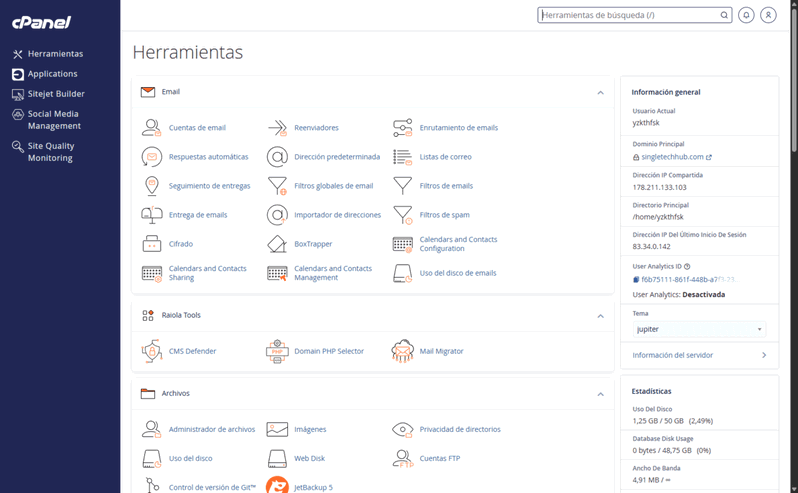The width and height of the screenshot is (798, 493).
Task: Click the search magnifier icon
Action: pyautogui.click(x=724, y=15)
